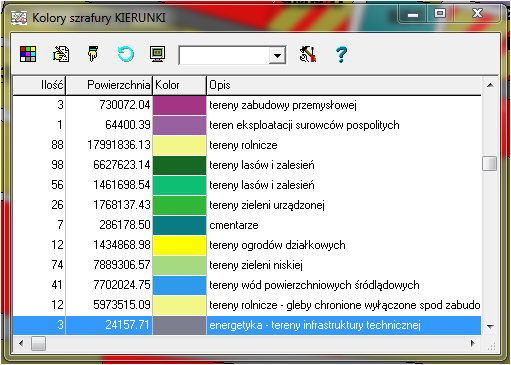Sort by the Powierzchnia column header
Image resolution: width=511 pixels, height=365 pixels.
(x=109, y=85)
